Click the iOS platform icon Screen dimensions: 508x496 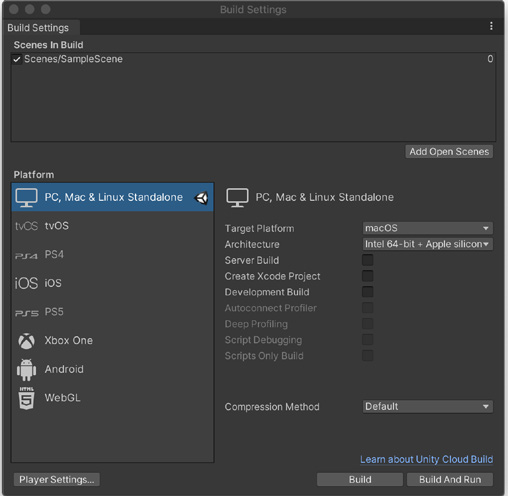(26, 283)
